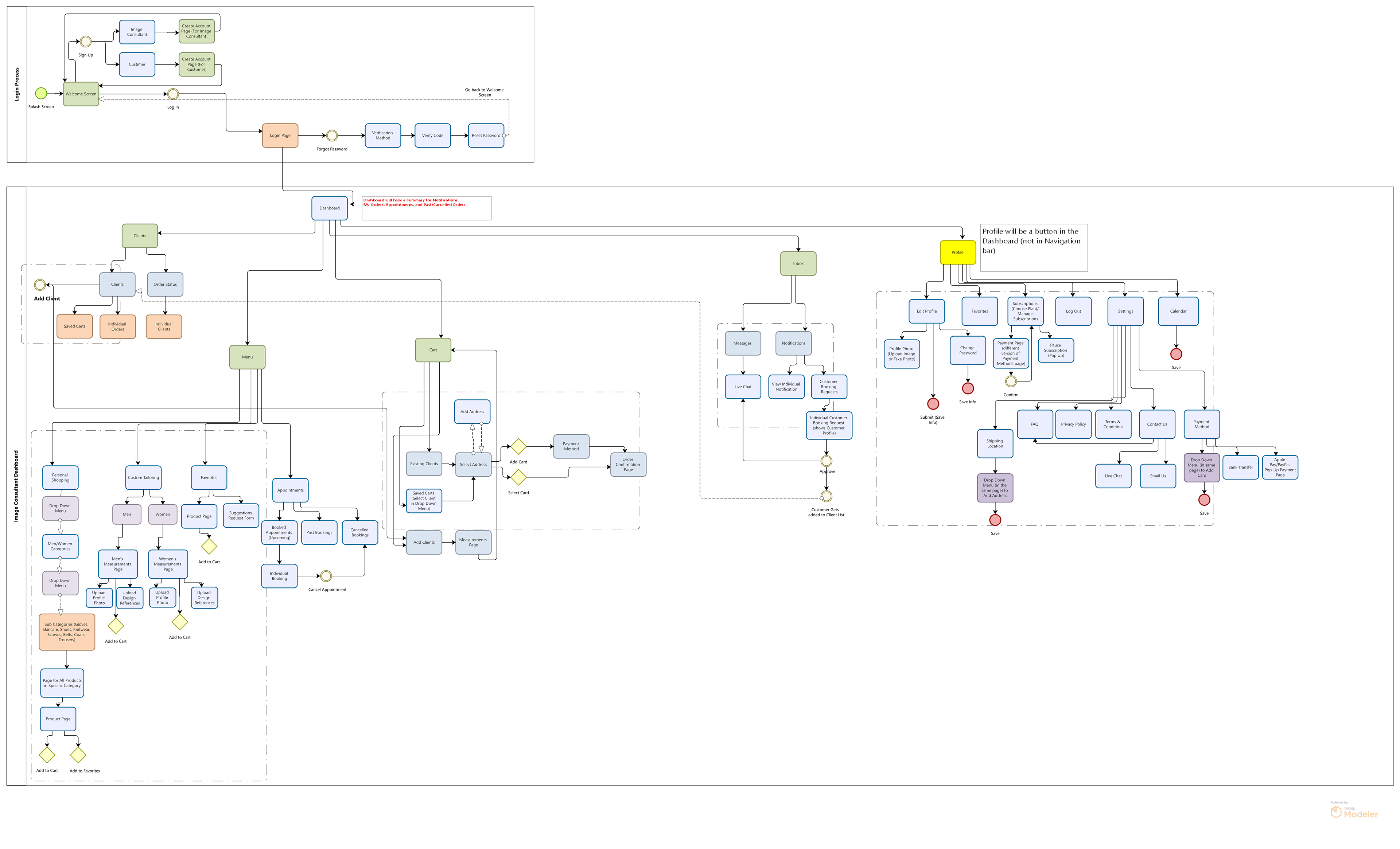This screenshot has width=1400, height=849.
Task: Select the Order Status box
Action: tap(166, 285)
